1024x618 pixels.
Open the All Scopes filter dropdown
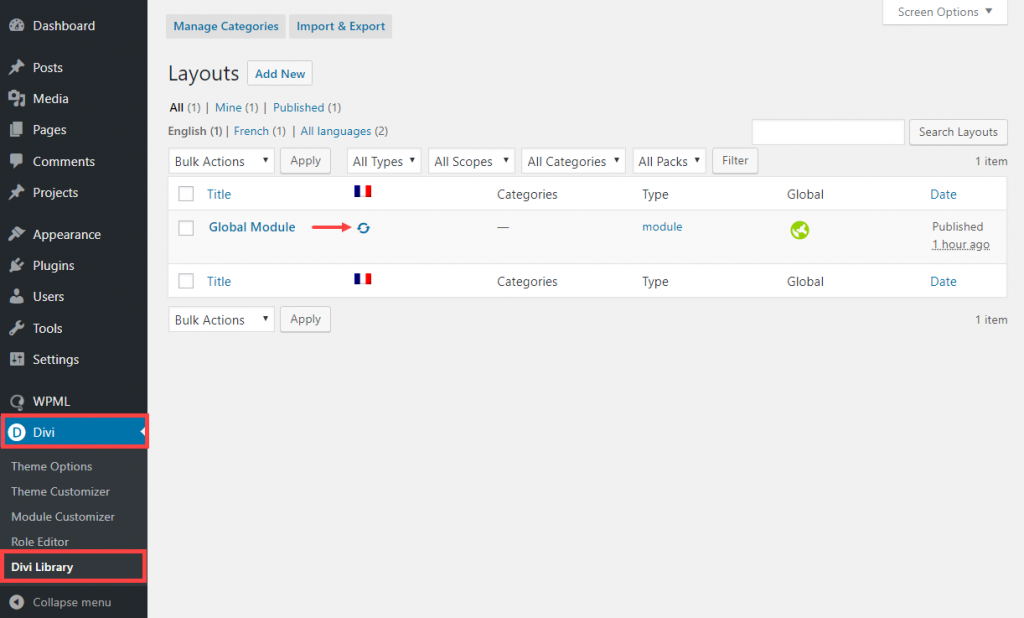[x=472, y=161]
